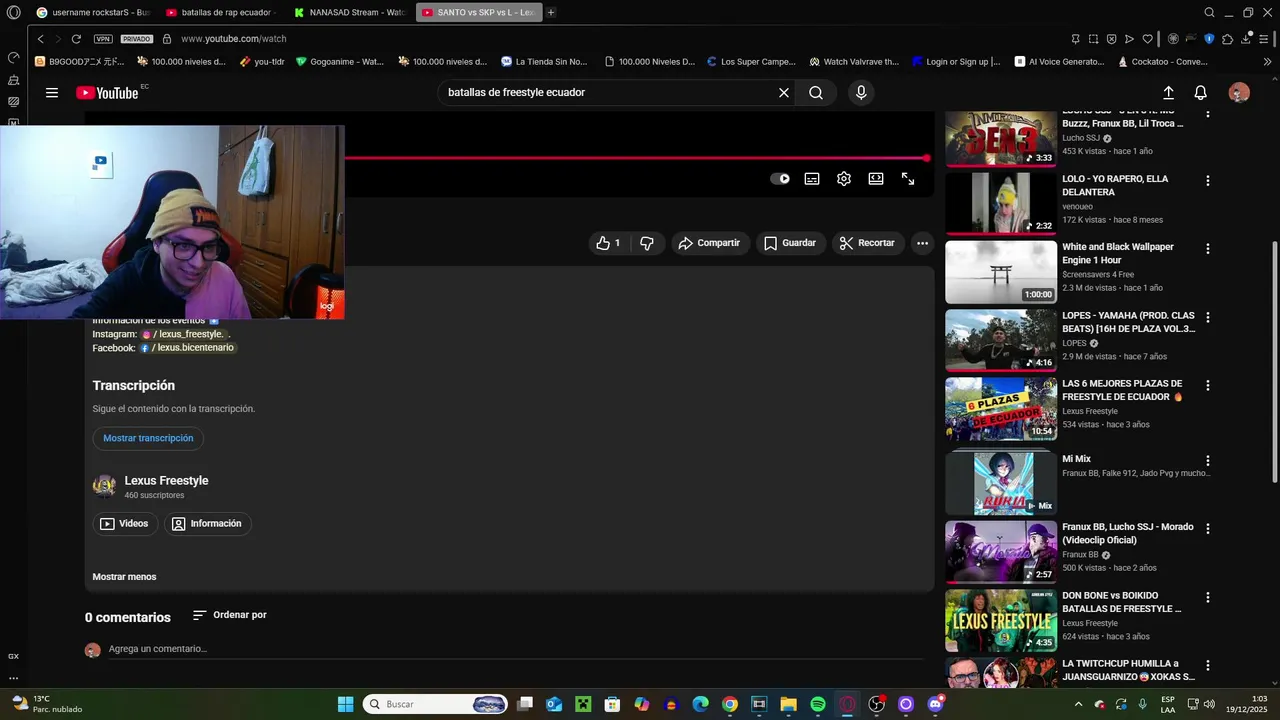1280x720 pixels.
Task: Open the YouTube account avatar menu
Action: pyautogui.click(x=1239, y=93)
